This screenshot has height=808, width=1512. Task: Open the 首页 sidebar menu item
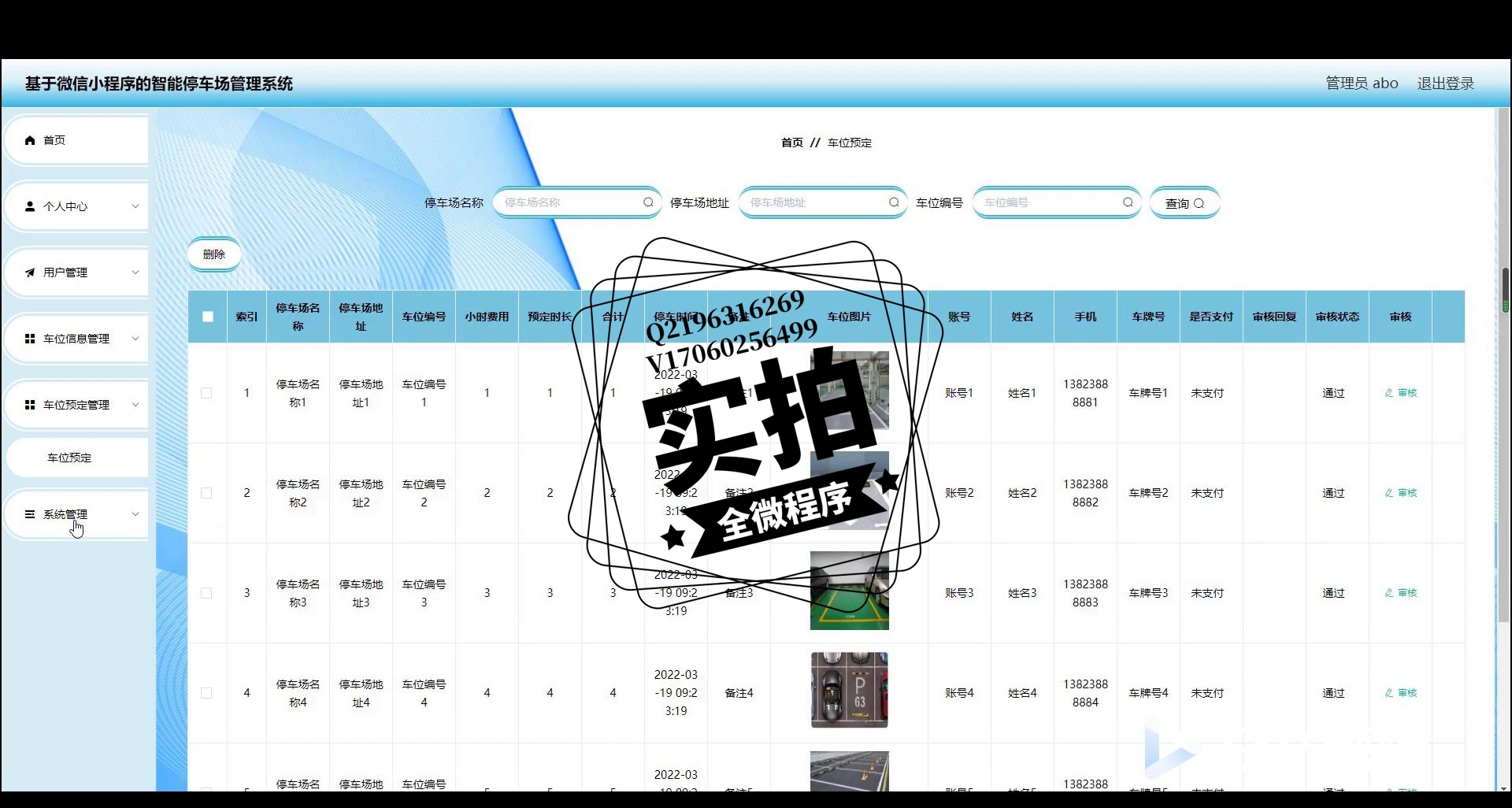coord(76,140)
